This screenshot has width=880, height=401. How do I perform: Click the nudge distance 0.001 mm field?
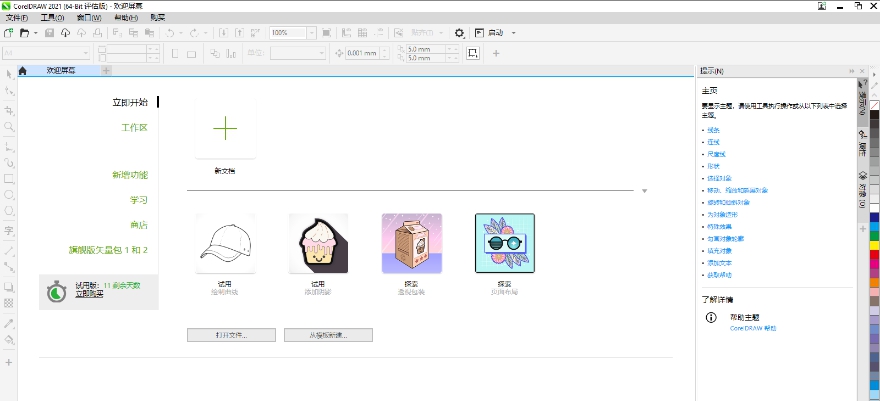point(363,53)
